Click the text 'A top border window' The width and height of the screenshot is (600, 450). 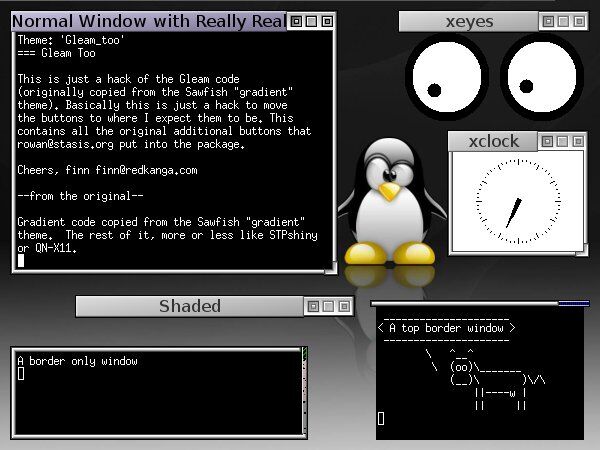pyautogui.click(x=446, y=328)
